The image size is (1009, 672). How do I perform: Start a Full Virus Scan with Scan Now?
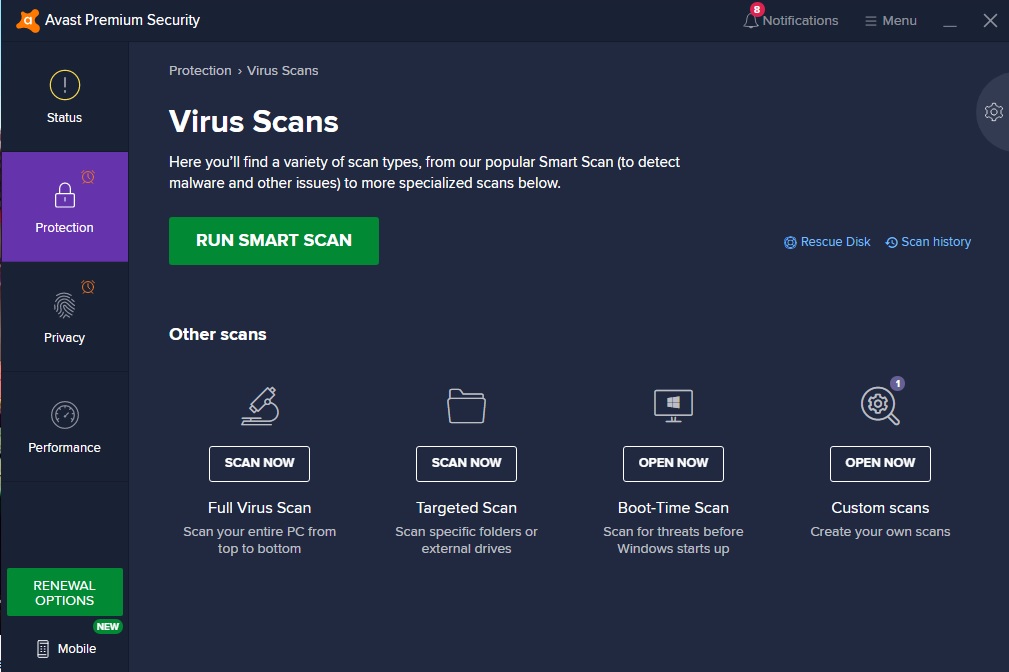pyautogui.click(x=259, y=463)
